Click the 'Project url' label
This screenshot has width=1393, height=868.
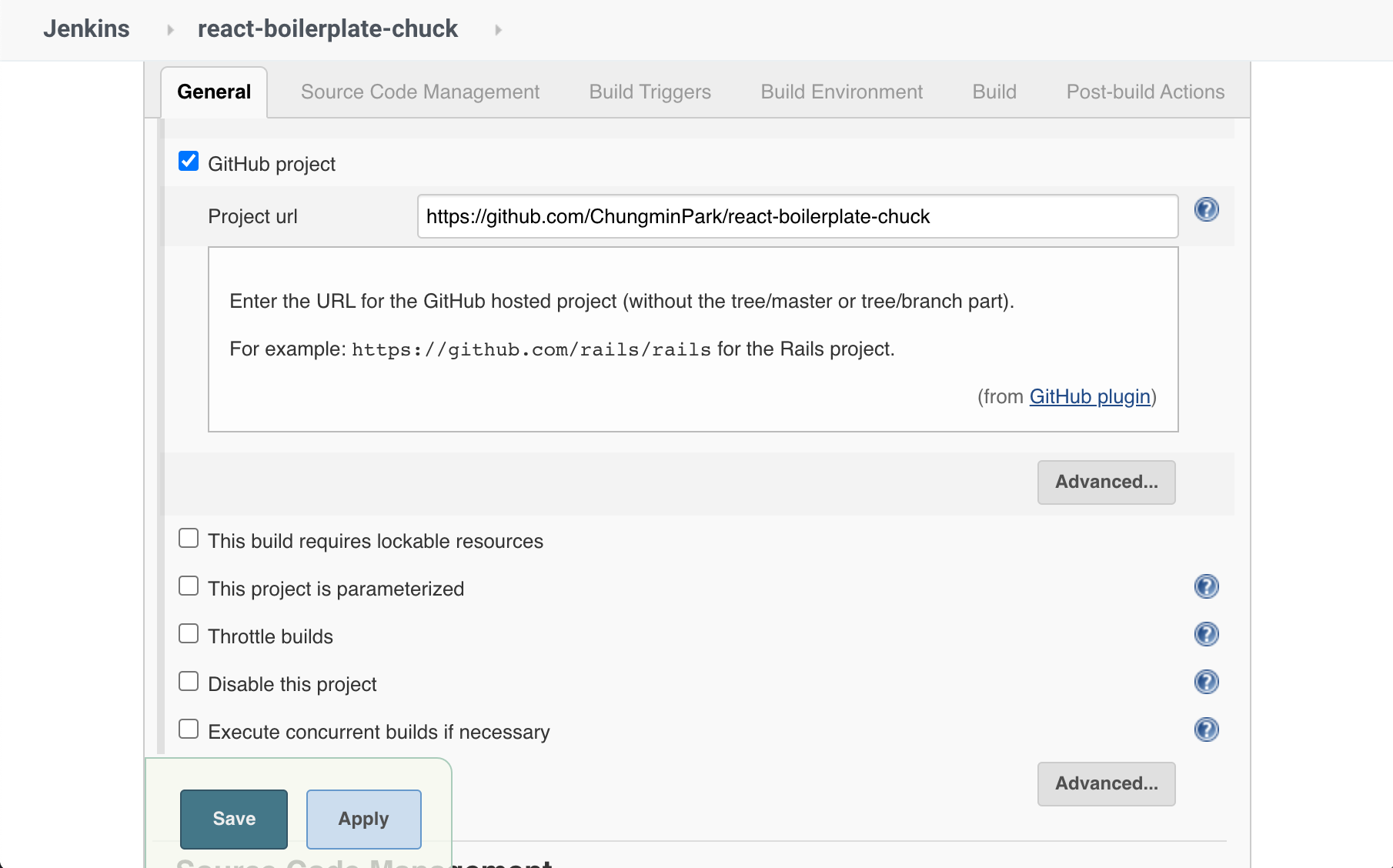252,216
